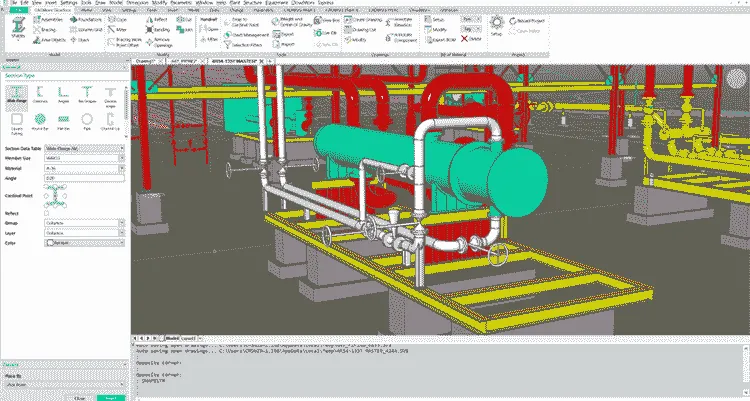Select Bracing Work Point Offset tool

click(x=125, y=43)
